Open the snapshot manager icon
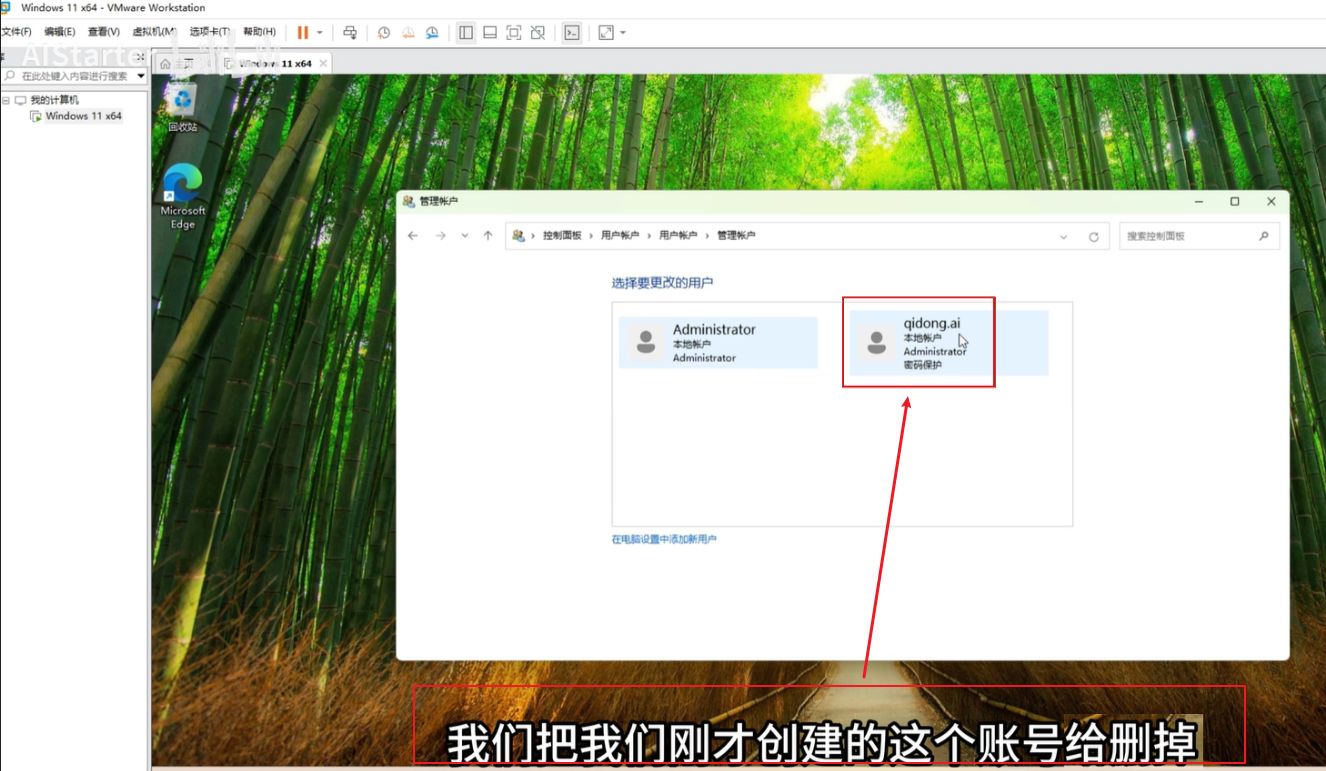The image size is (1326, 771). tap(432, 32)
